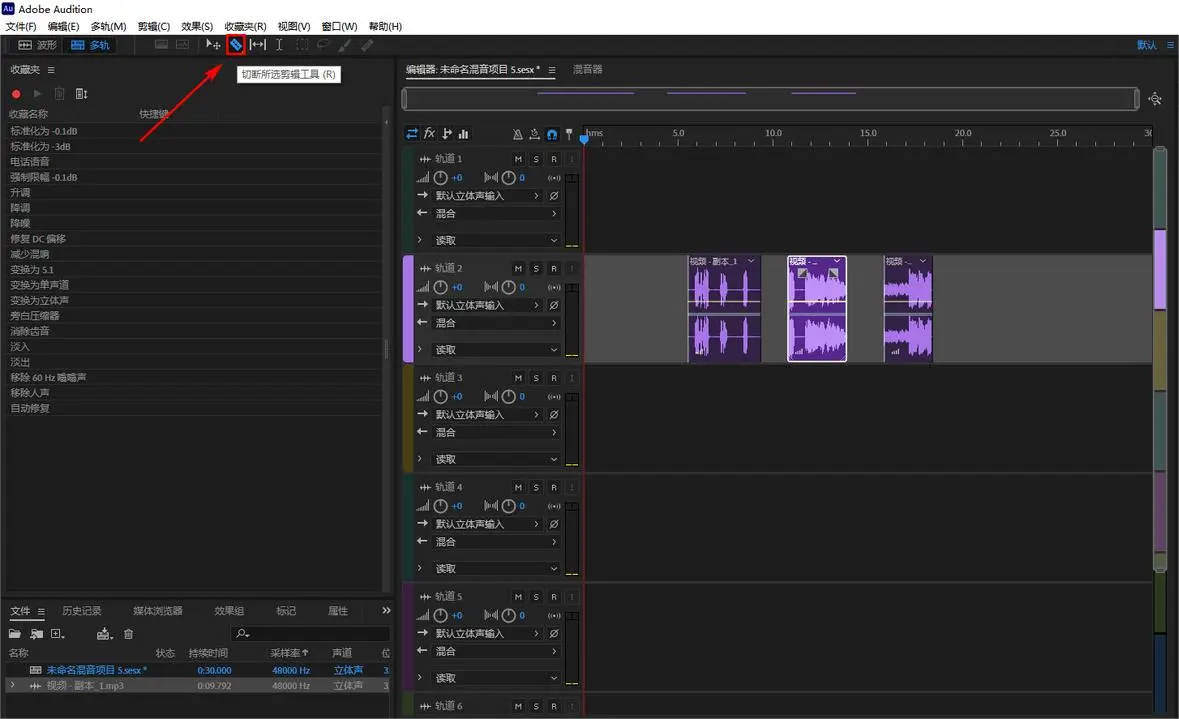Open the 窗口(W) menu

pos(339,26)
